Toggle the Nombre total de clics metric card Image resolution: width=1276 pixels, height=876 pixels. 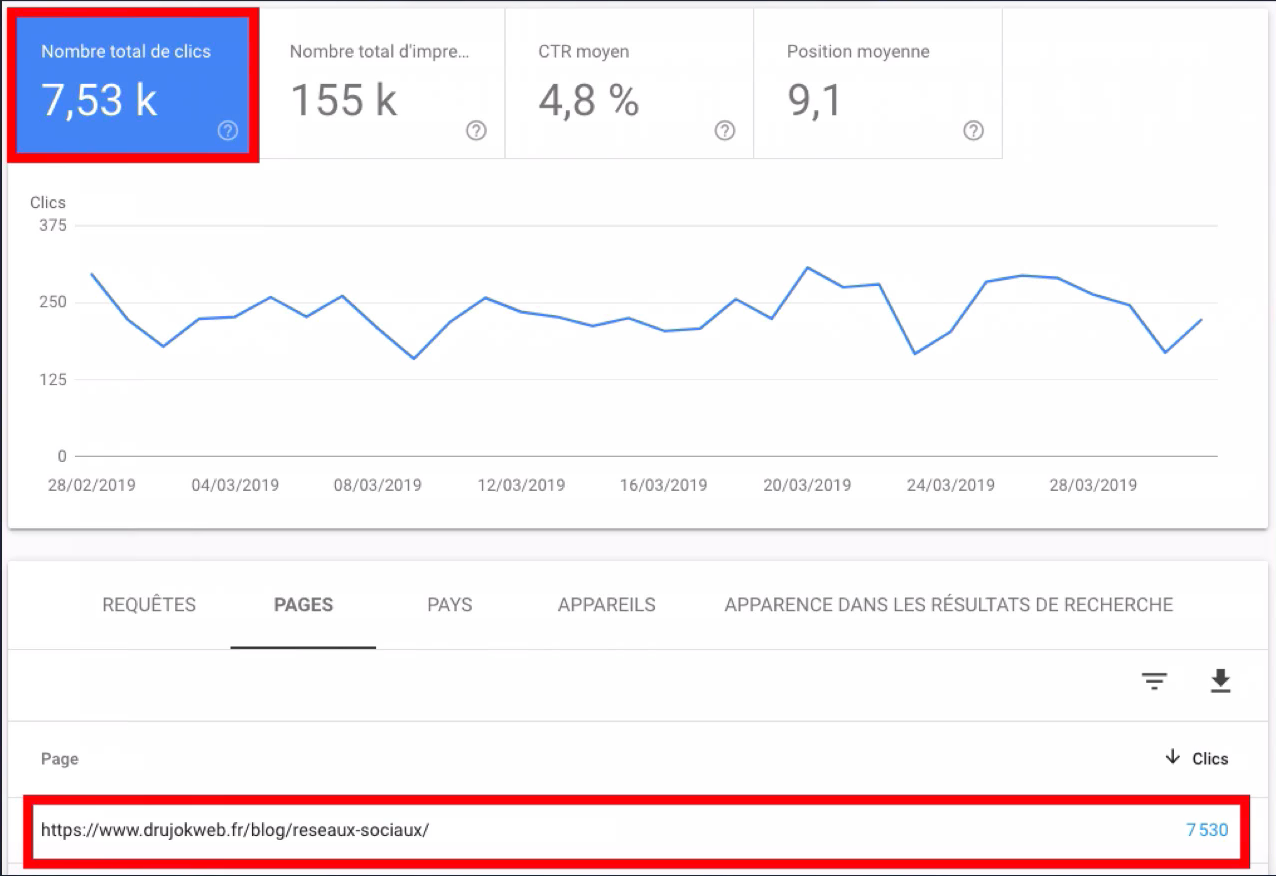tap(133, 84)
